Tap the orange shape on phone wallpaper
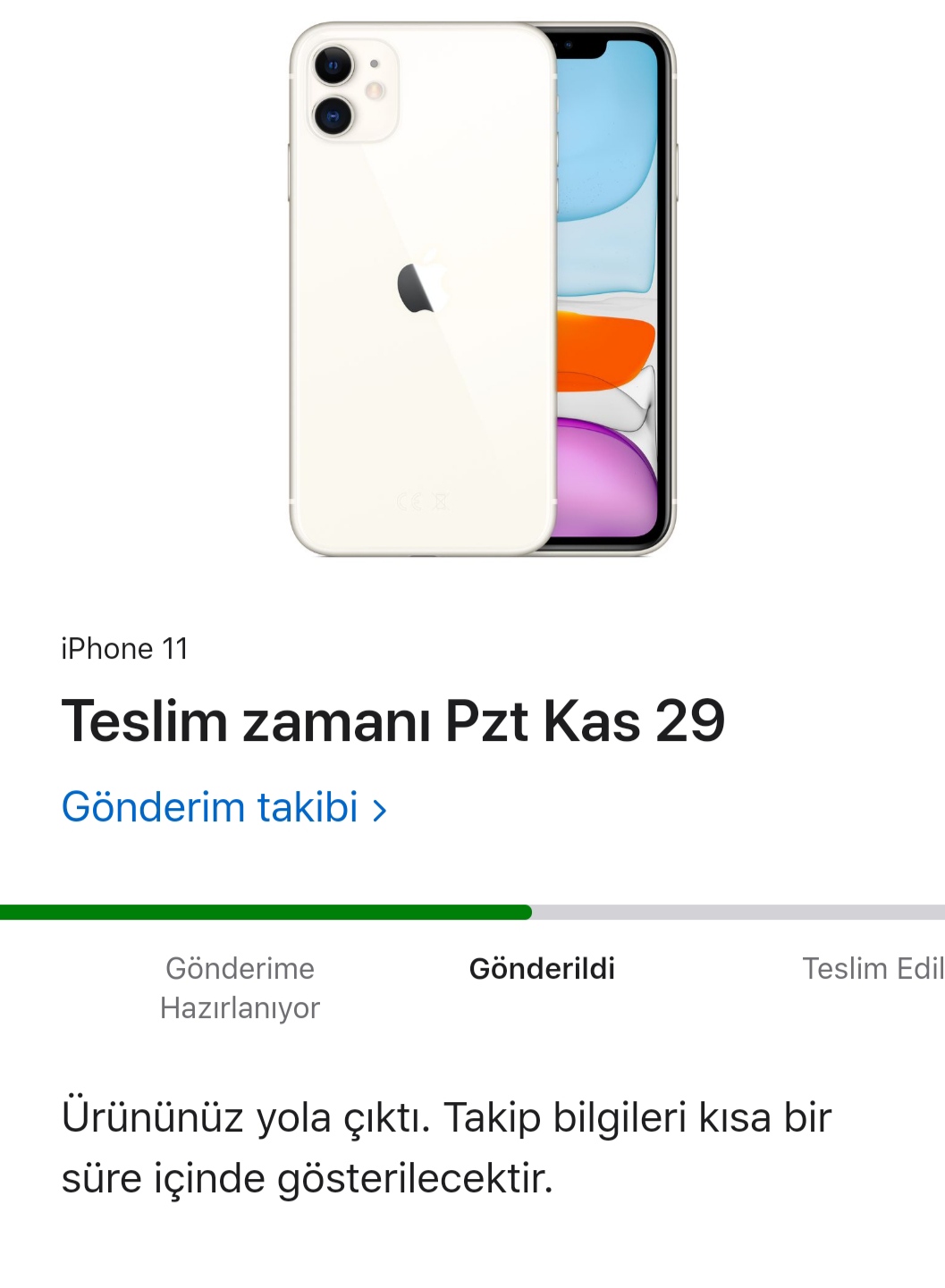The image size is (945, 1288). pos(604,351)
